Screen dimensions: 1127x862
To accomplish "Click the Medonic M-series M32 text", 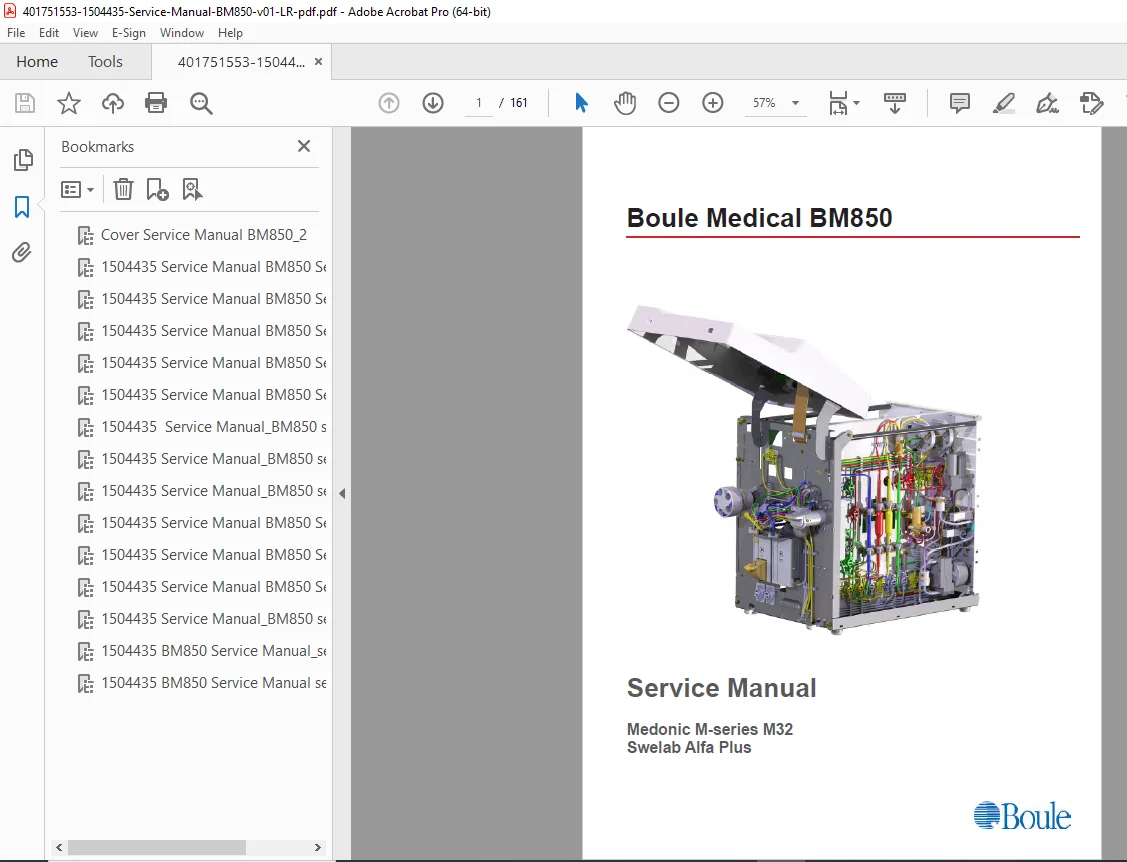I will click(x=709, y=729).
